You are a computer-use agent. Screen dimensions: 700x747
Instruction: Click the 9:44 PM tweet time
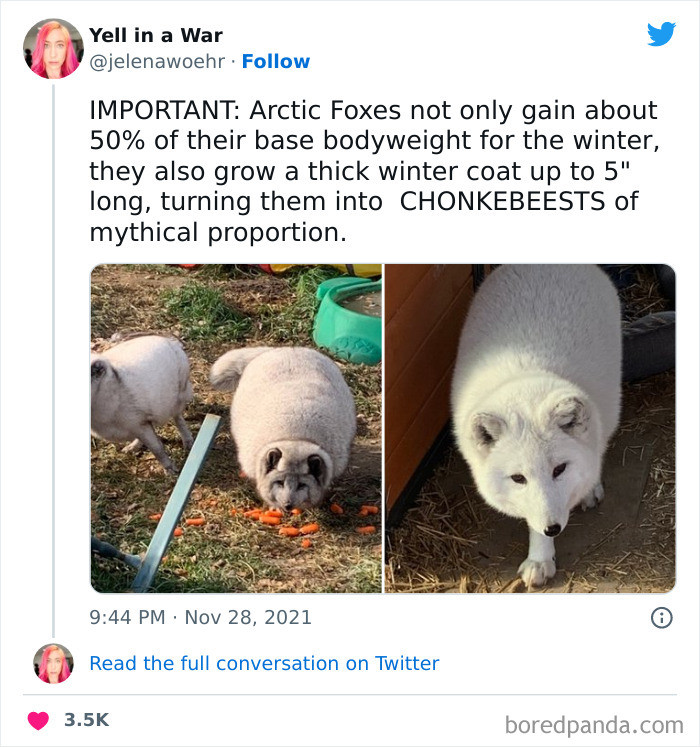(x=127, y=617)
